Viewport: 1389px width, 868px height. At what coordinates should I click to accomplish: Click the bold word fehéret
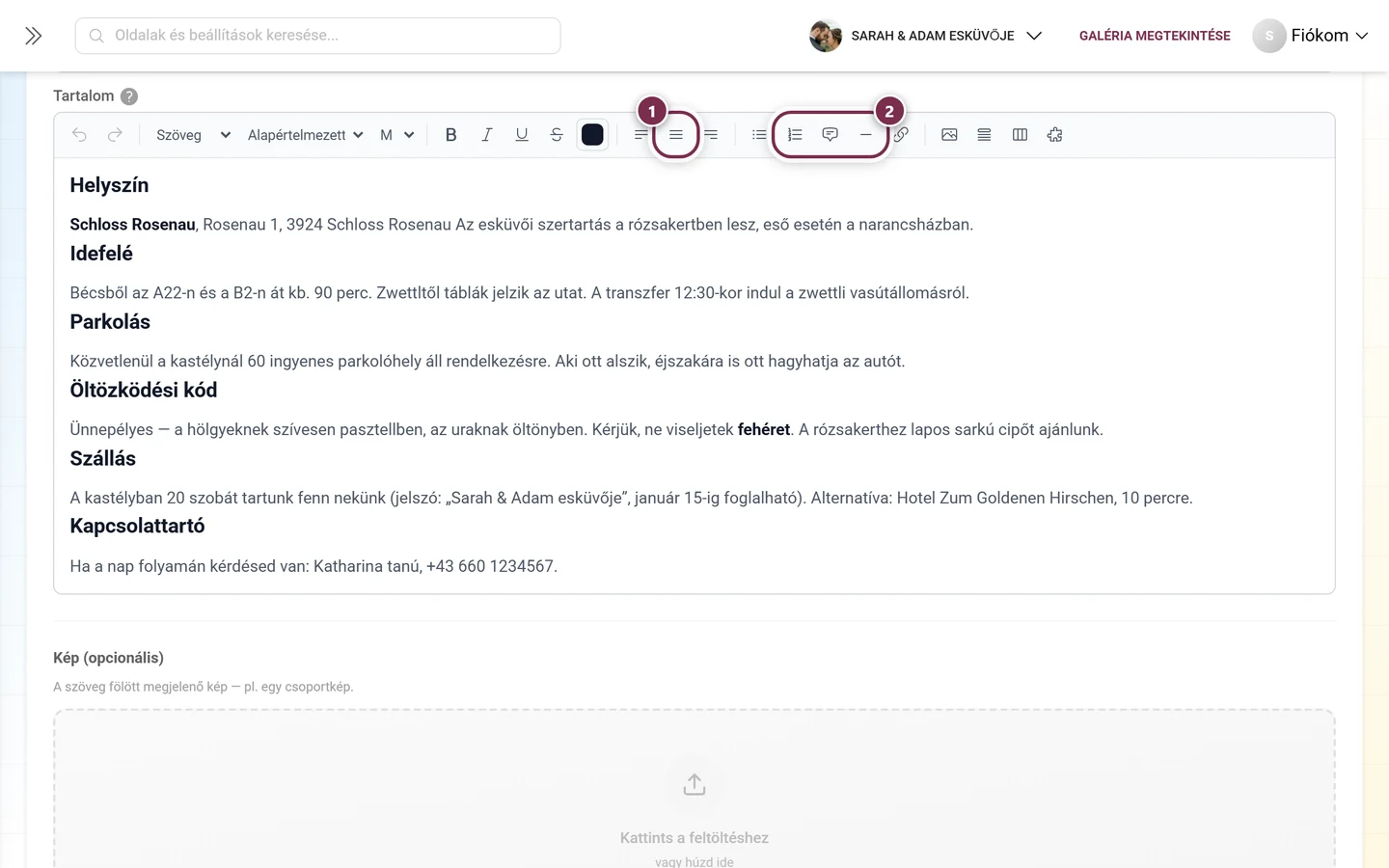764,430
